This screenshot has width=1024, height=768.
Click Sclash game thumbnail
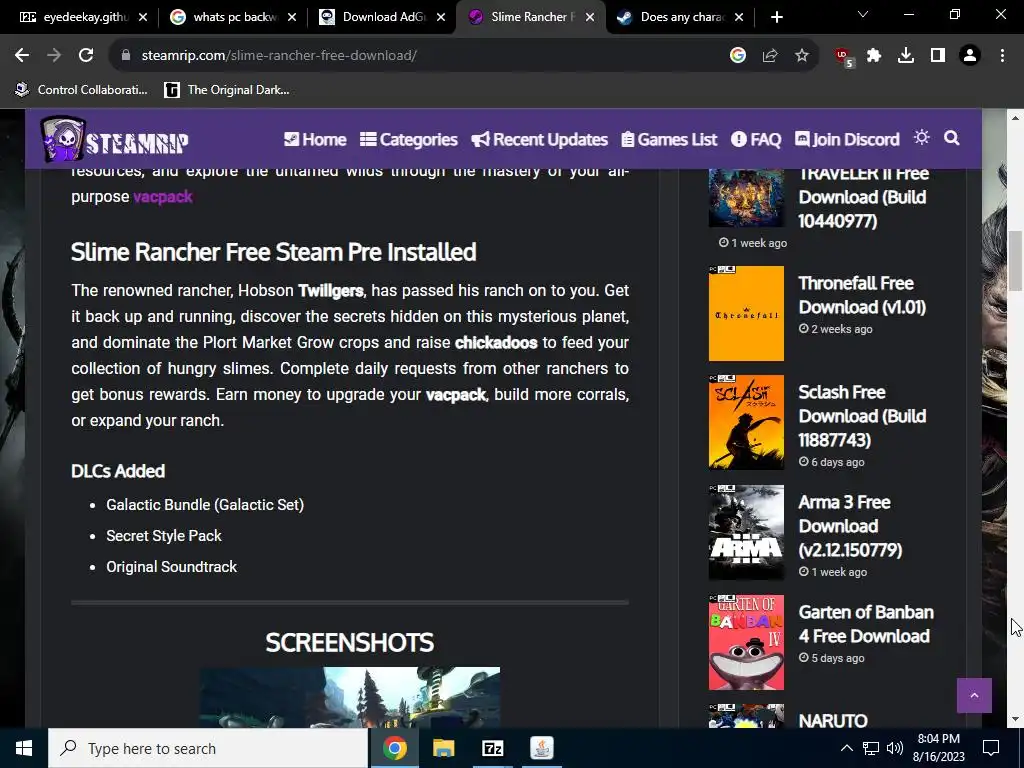pos(746,423)
